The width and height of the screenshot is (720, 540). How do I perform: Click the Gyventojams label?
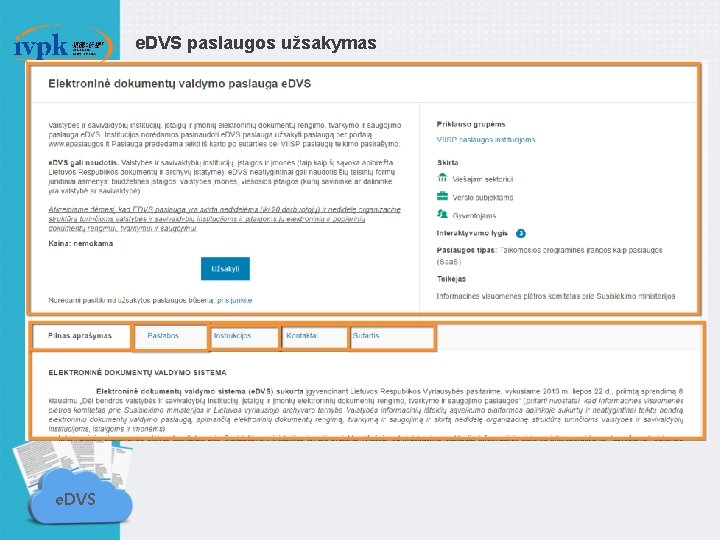[x=474, y=216]
